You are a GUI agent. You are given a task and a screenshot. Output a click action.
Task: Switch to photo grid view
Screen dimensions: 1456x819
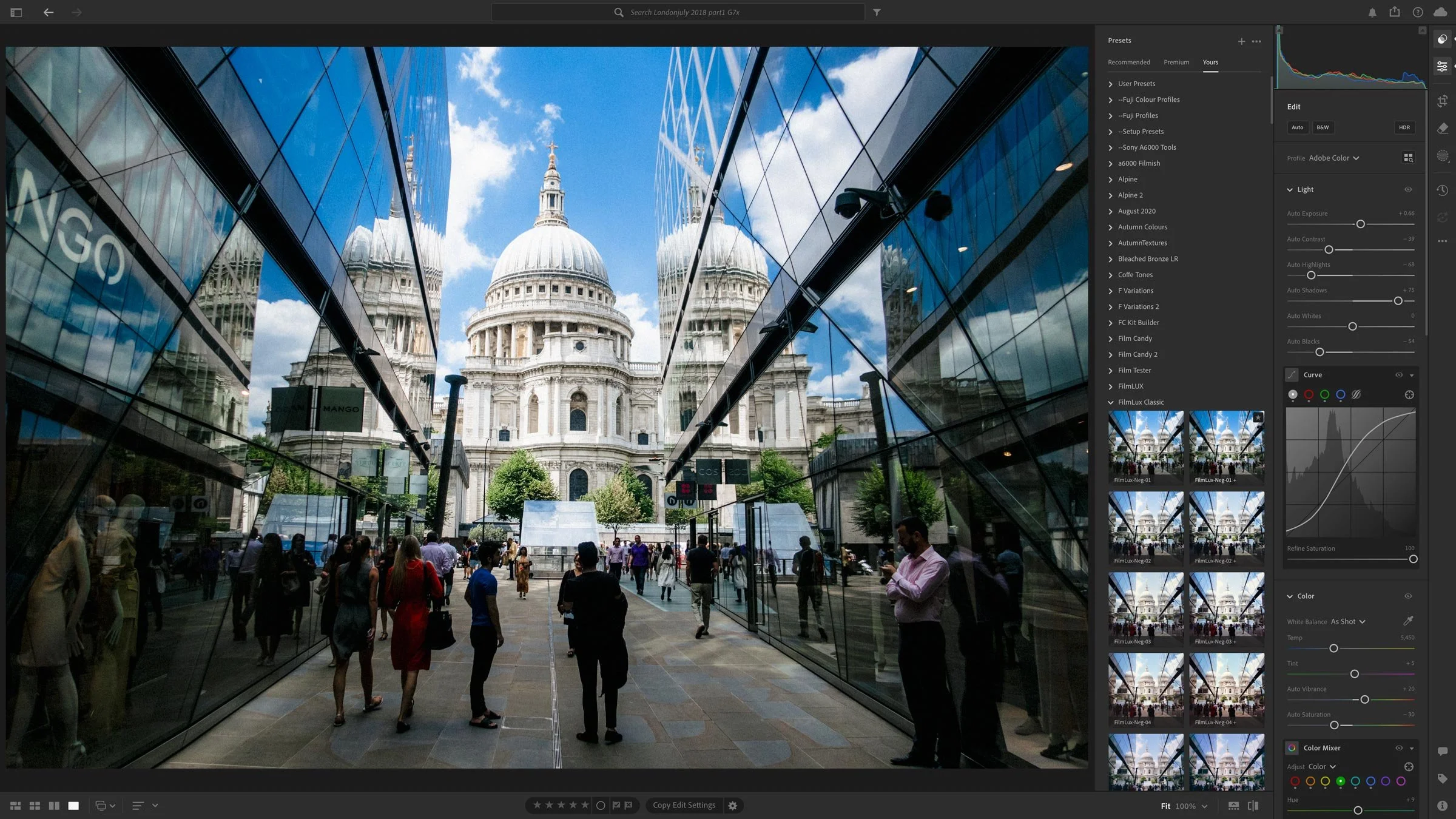[x=16, y=806]
